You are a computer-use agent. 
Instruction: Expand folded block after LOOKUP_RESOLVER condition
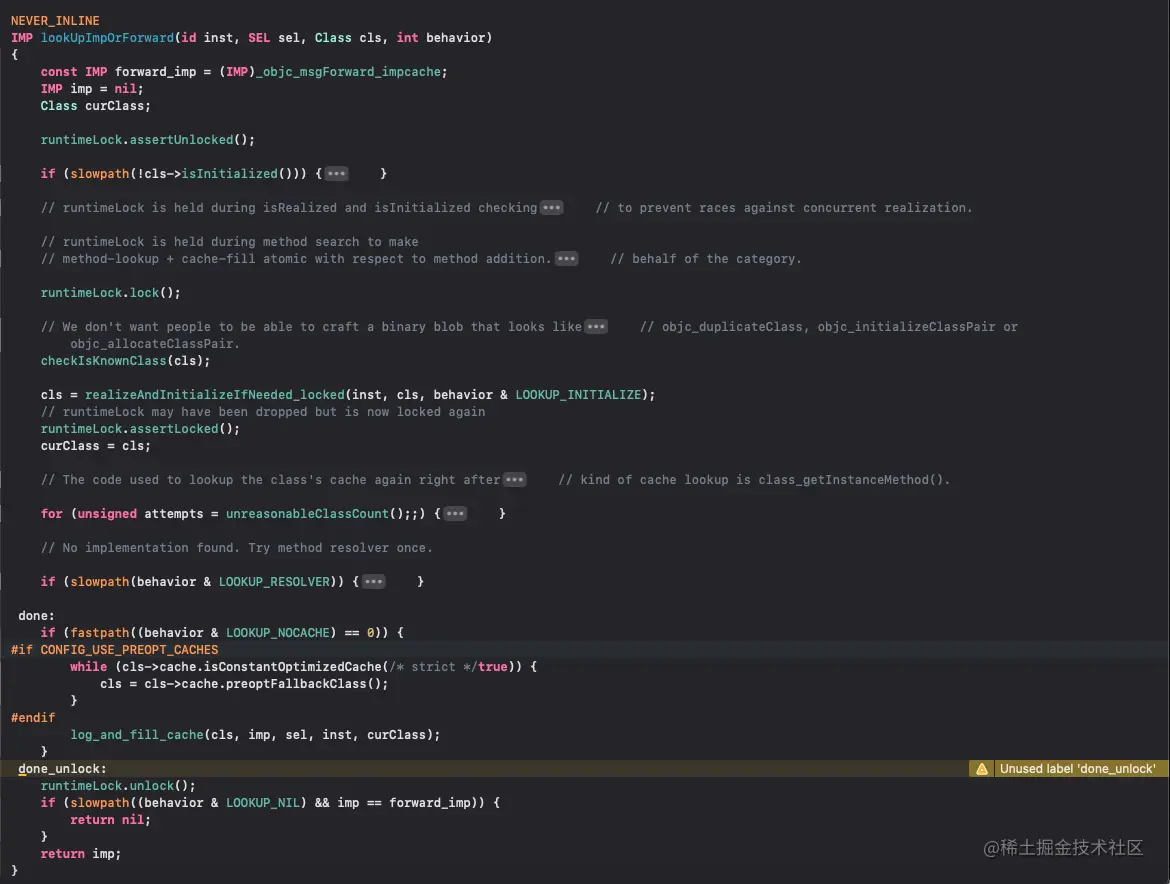[374, 582]
